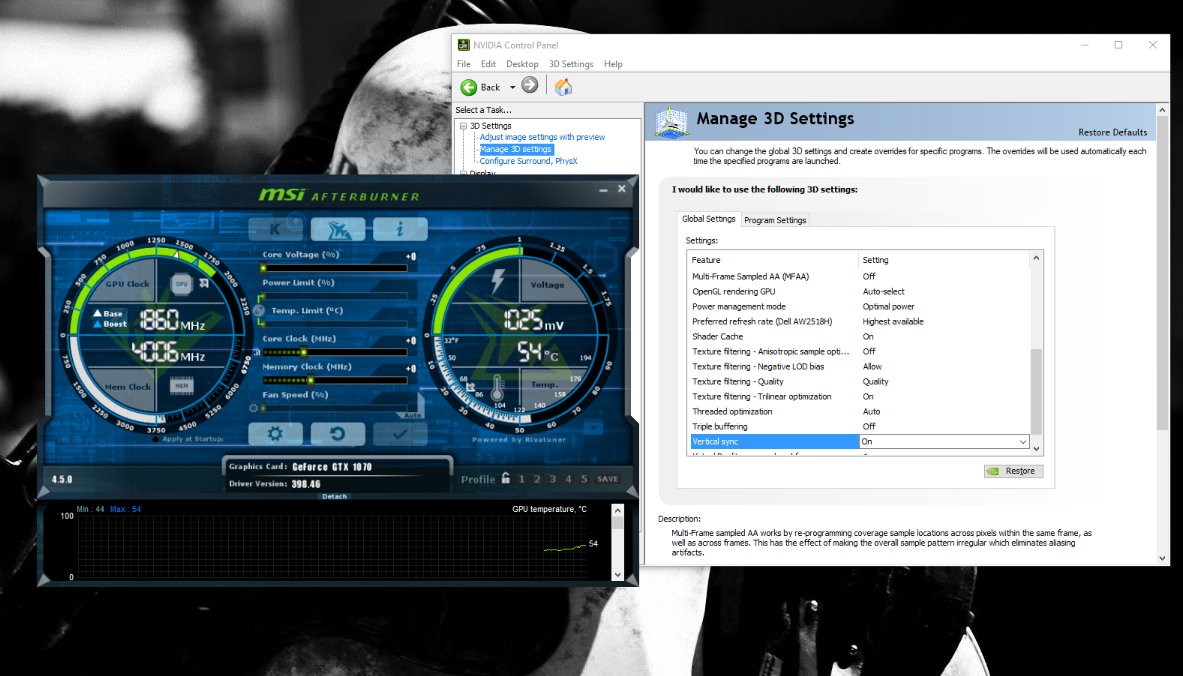Click the Power Limit slider track
The height and width of the screenshot is (676, 1183).
pyautogui.click(x=335, y=296)
